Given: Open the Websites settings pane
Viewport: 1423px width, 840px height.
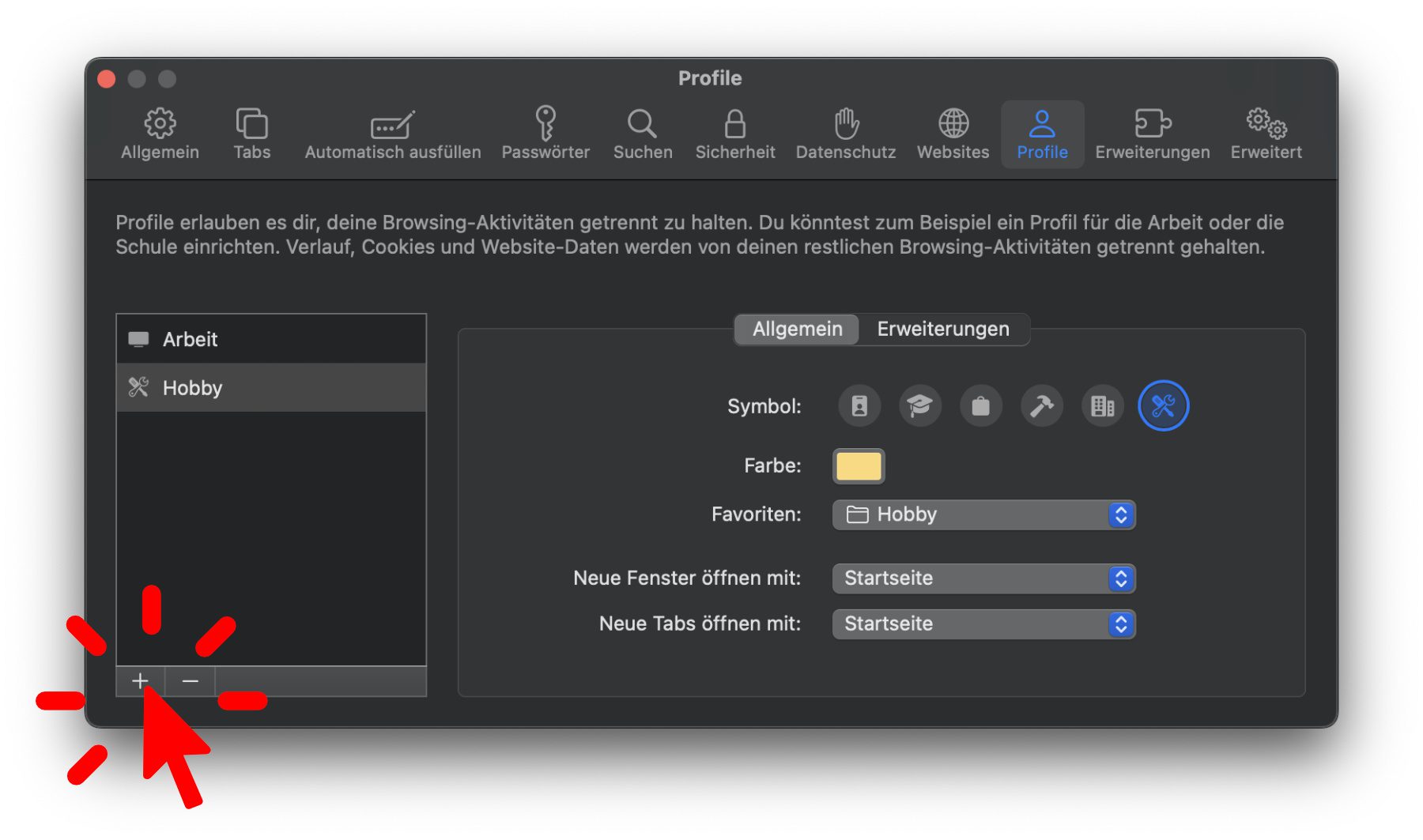Looking at the screenshot, I should click(953, 134).
